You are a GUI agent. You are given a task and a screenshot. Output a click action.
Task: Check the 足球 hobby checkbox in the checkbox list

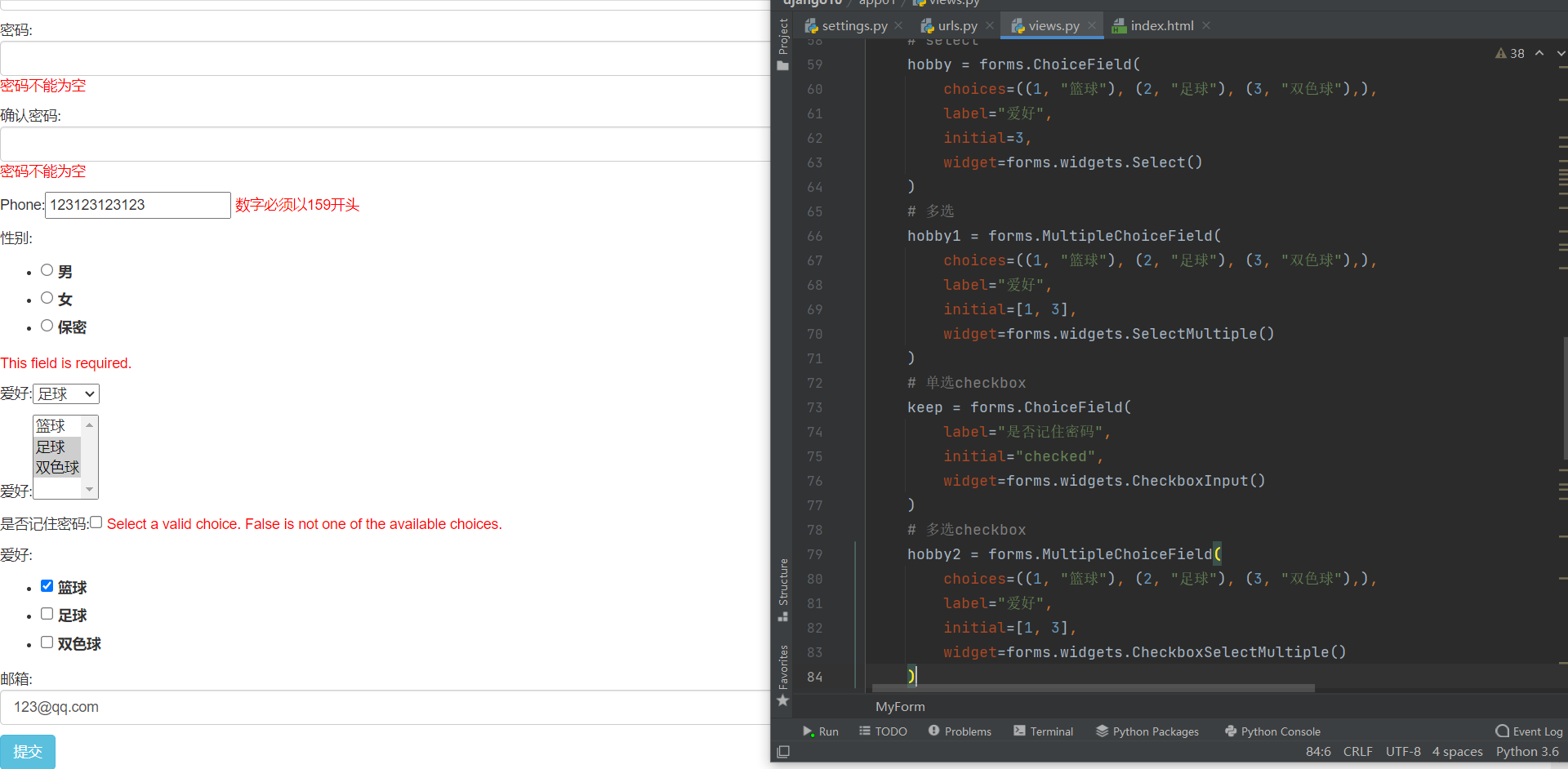tap(47, 614)
